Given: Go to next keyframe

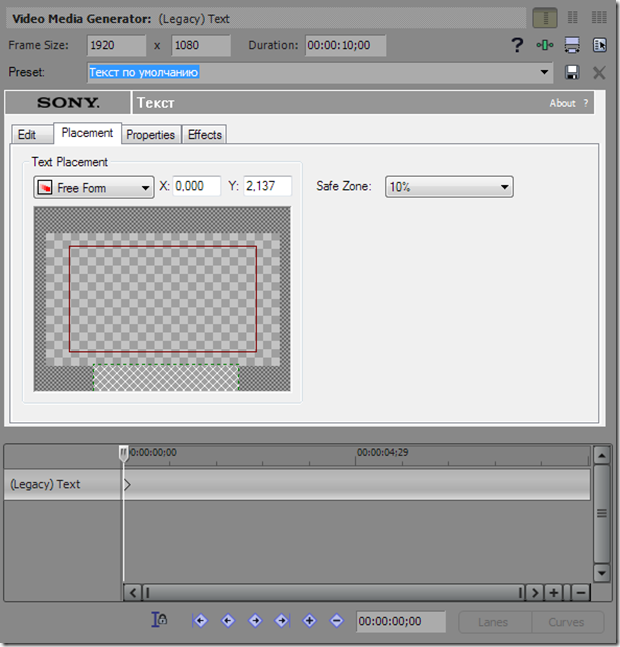Looking at the screenshot, I should (255, 620).
